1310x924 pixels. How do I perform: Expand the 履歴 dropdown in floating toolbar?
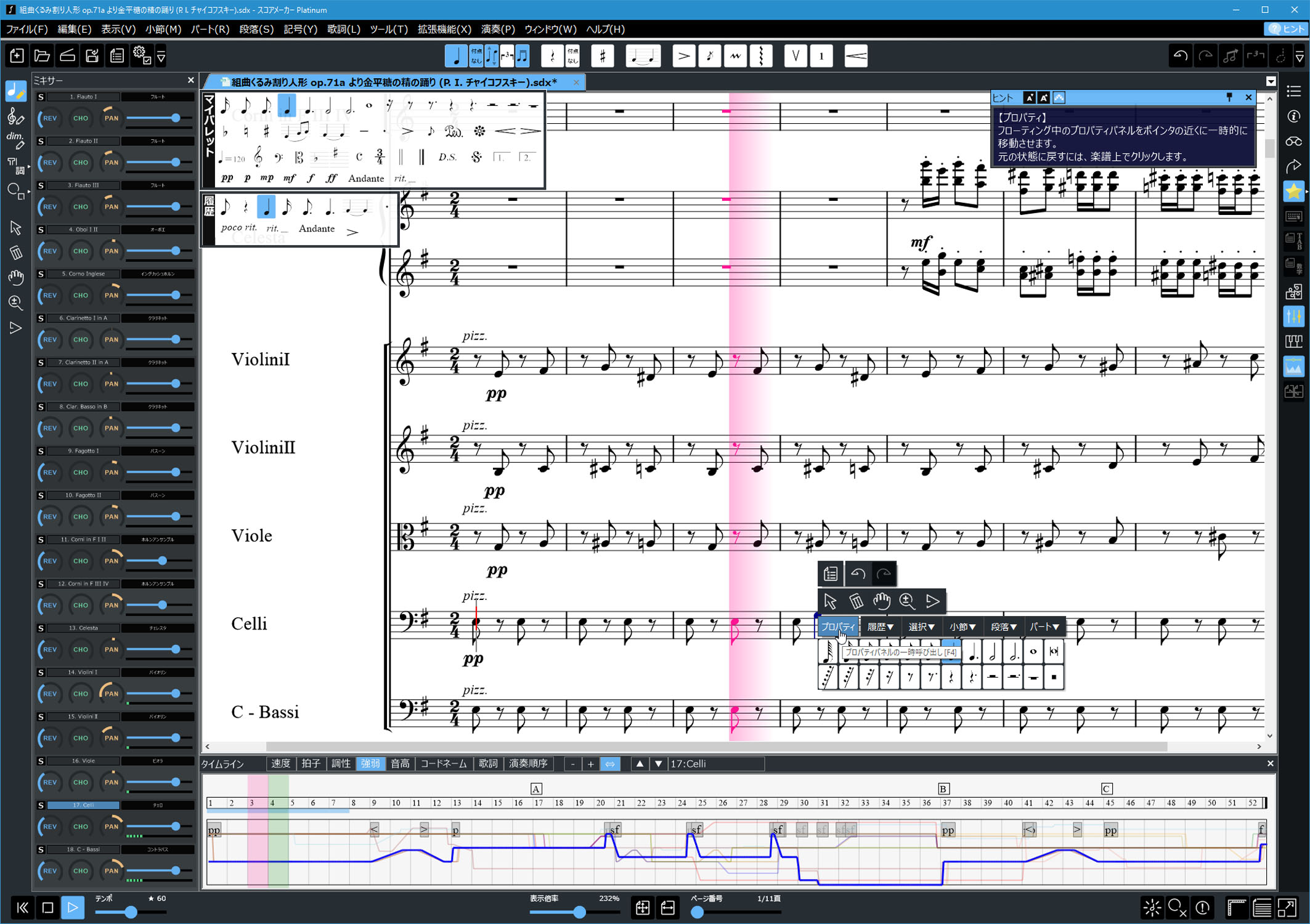click(880, 627)
